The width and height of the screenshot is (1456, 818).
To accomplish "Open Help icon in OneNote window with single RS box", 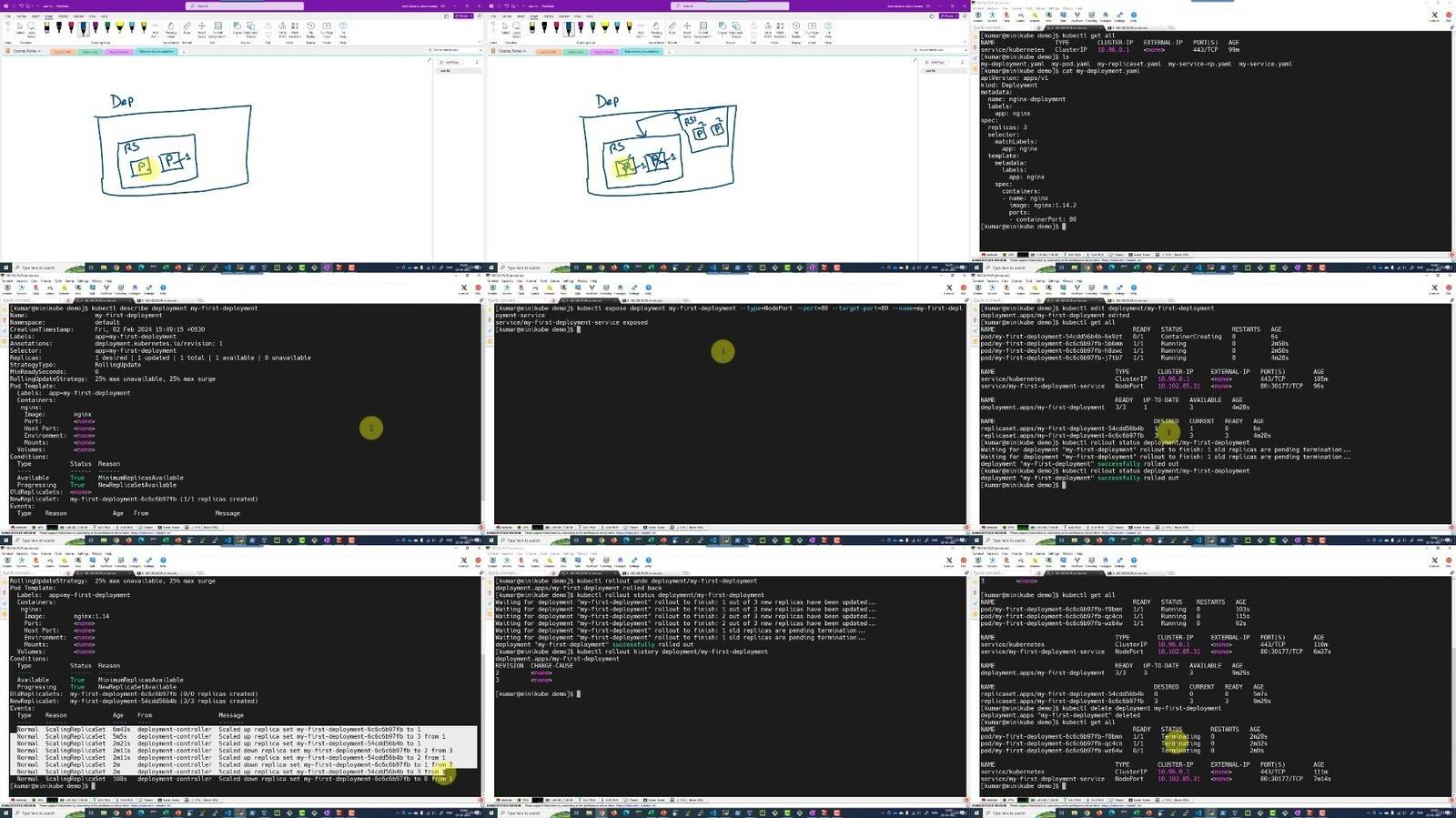I will [343, 29].
